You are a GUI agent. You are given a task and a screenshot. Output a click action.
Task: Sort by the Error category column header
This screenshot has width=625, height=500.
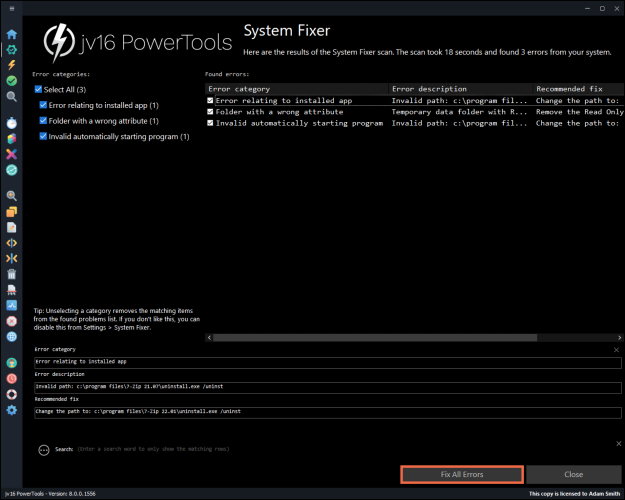297,89
